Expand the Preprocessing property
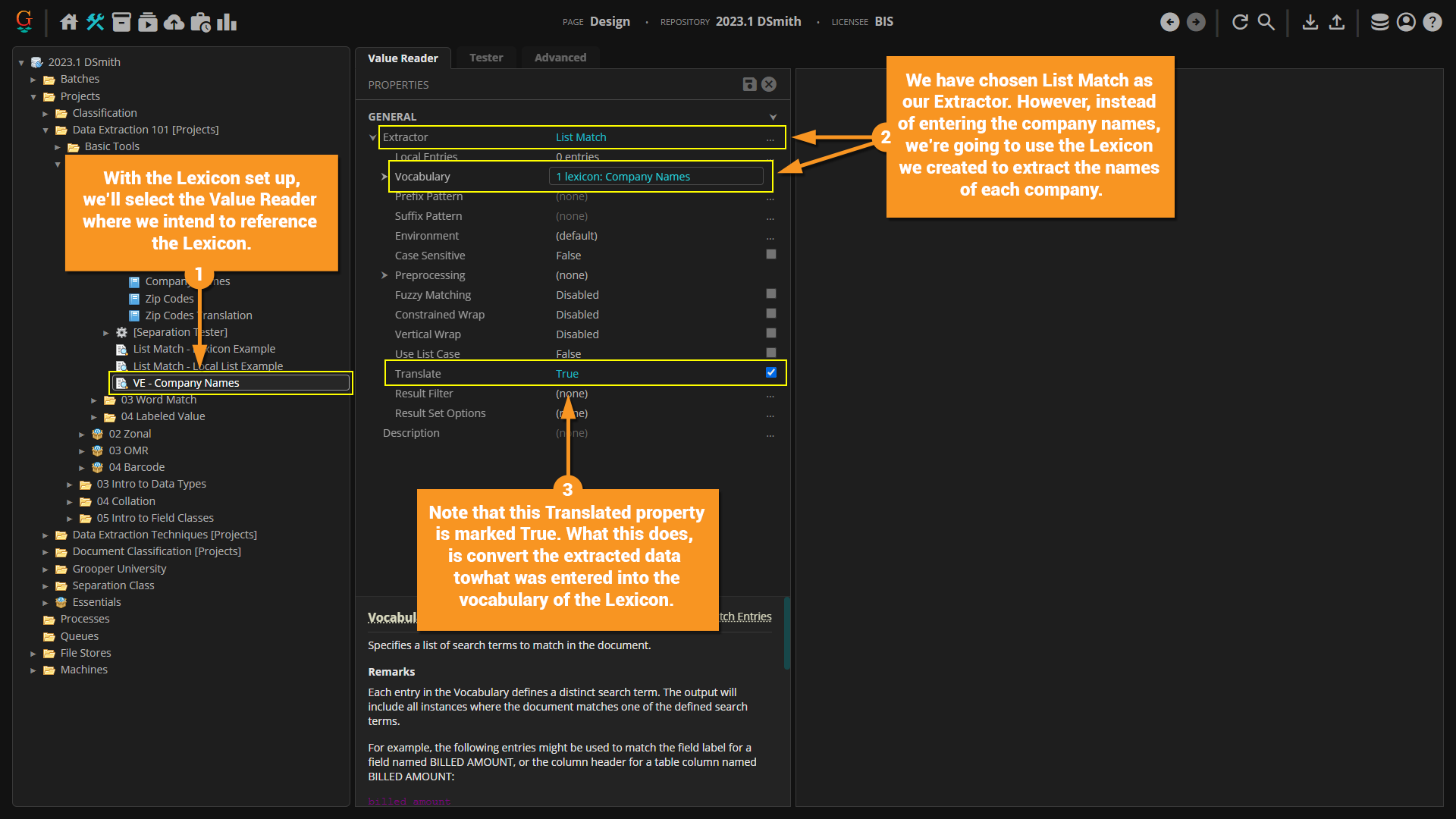1456x819 pixels. coord(384,275)
